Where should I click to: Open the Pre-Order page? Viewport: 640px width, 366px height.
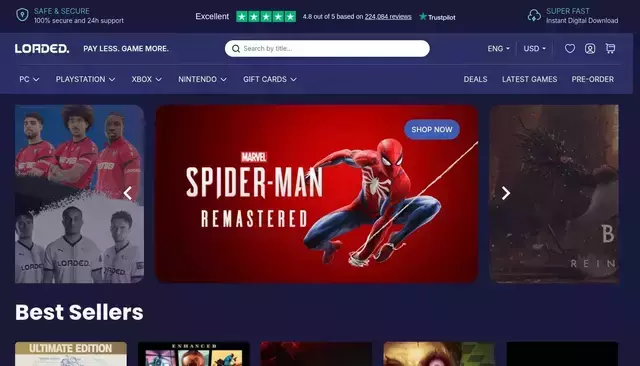tap(593, 79)
